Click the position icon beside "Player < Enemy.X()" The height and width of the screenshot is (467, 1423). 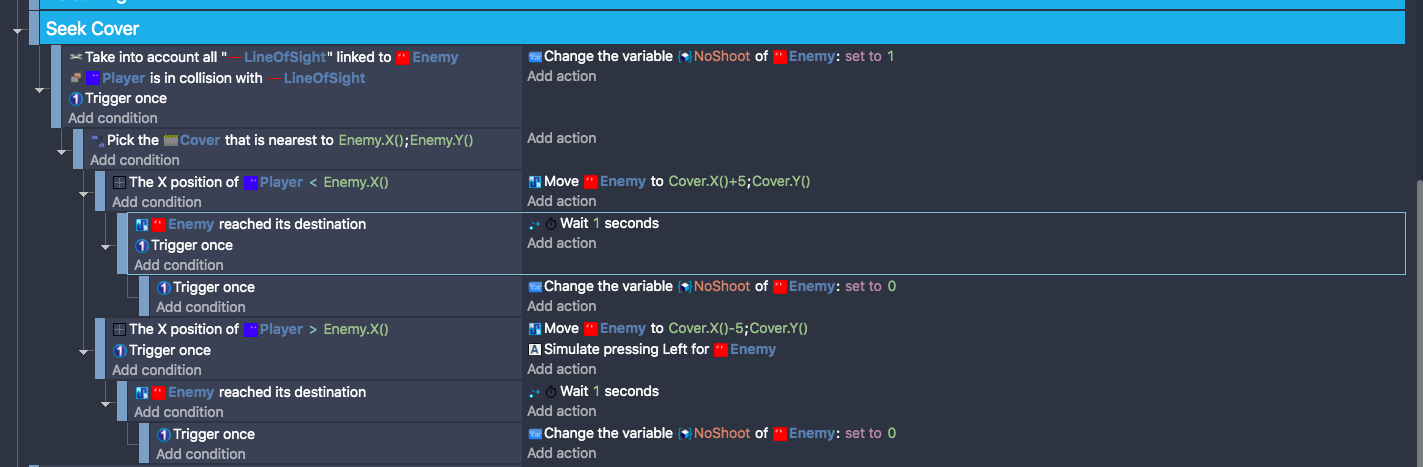pyautogui.click(x=119, y=183)
